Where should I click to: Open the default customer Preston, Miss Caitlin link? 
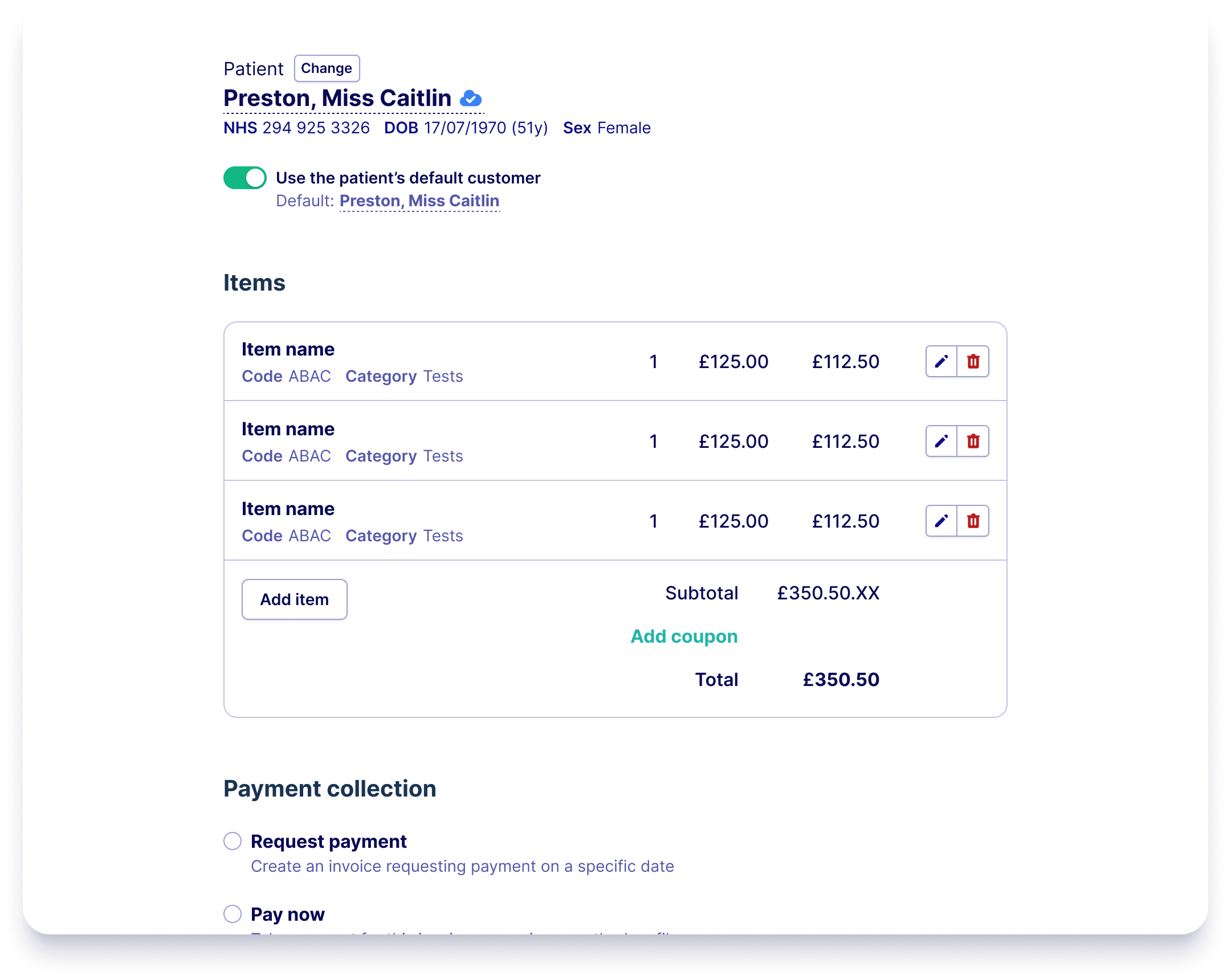(419, 201)
